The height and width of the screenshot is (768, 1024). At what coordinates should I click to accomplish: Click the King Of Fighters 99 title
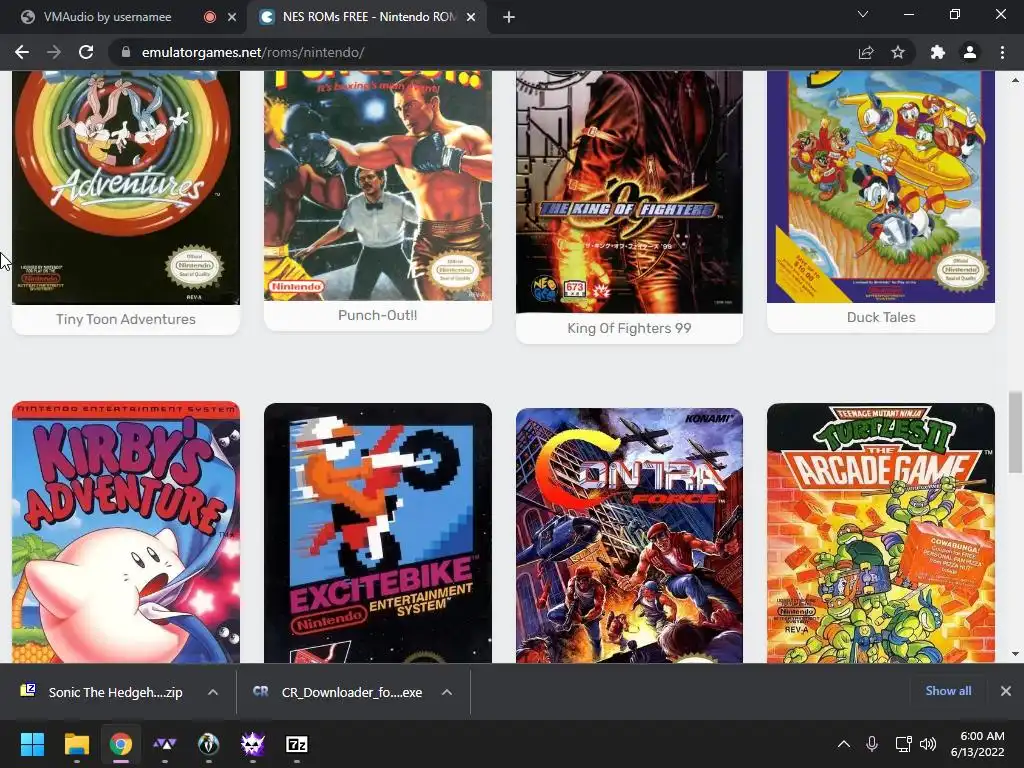tap(630, 328)
